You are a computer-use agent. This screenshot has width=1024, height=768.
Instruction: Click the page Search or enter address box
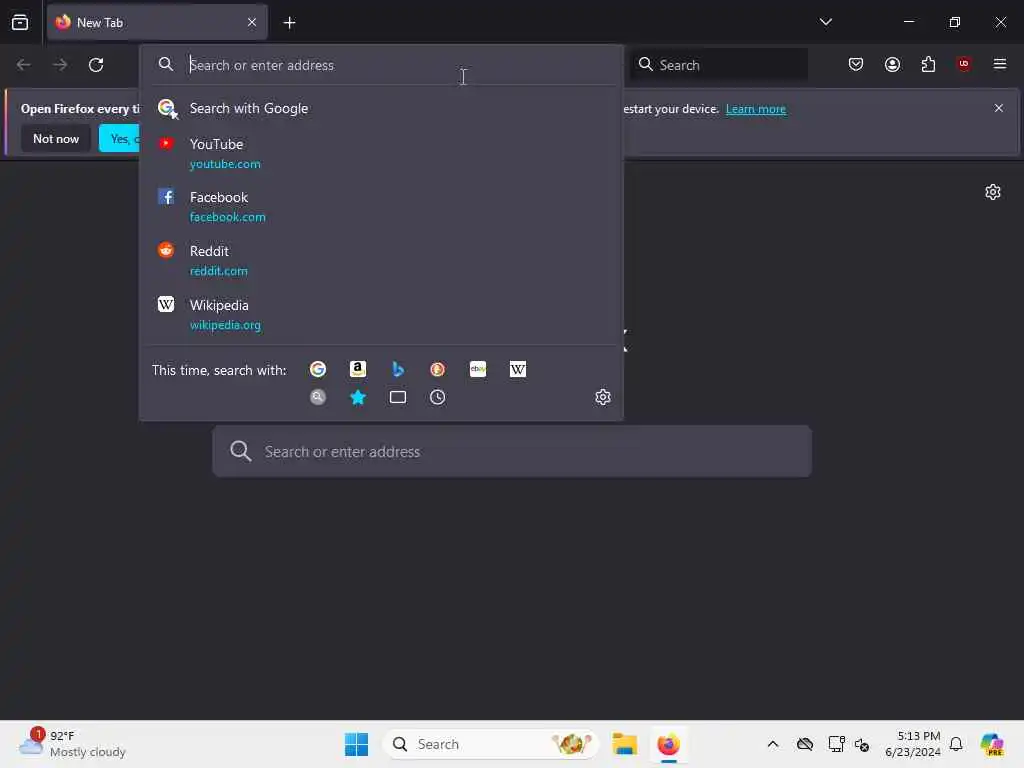512,451
